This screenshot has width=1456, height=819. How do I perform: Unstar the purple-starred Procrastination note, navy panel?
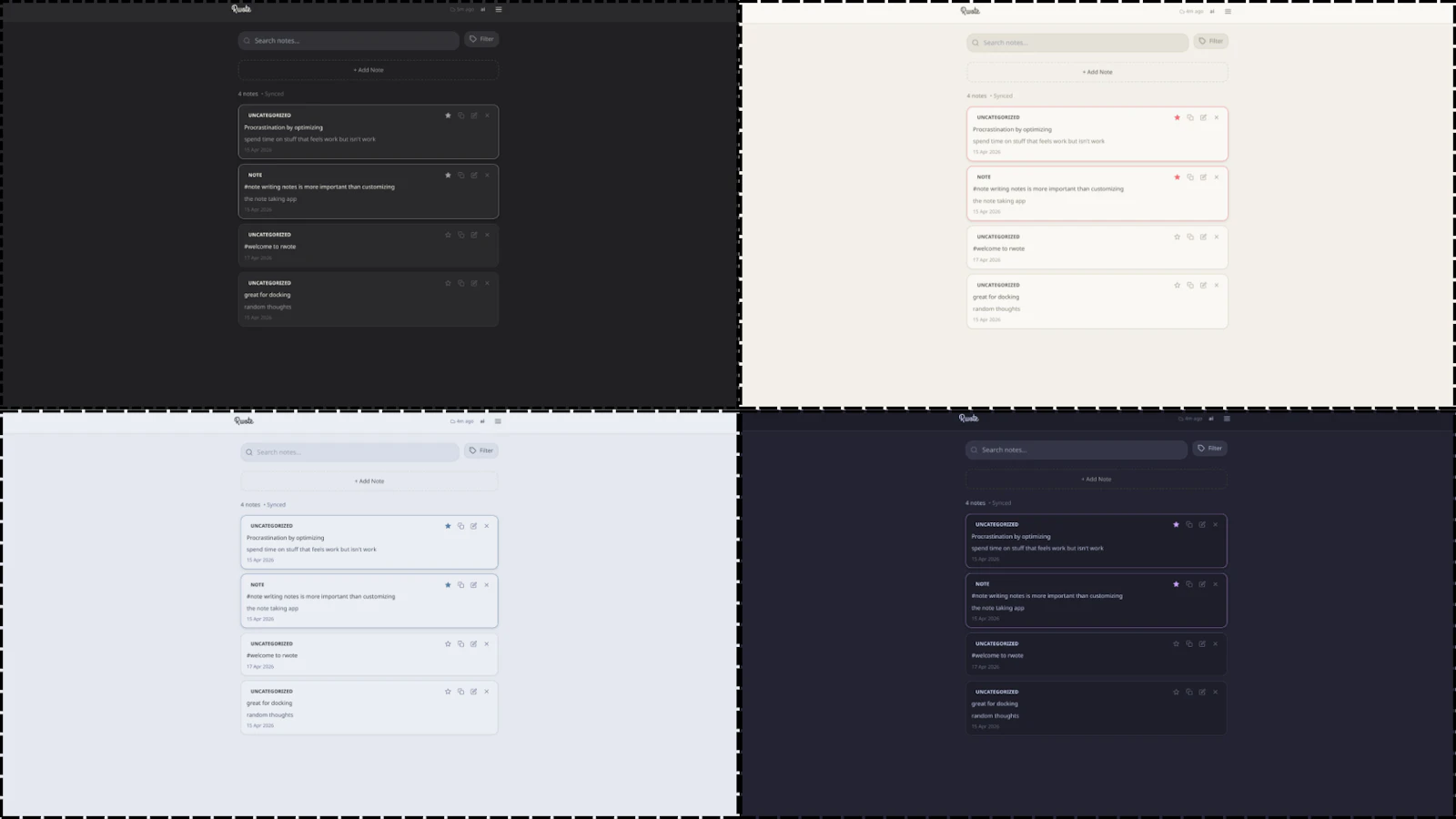point(1176,524)
